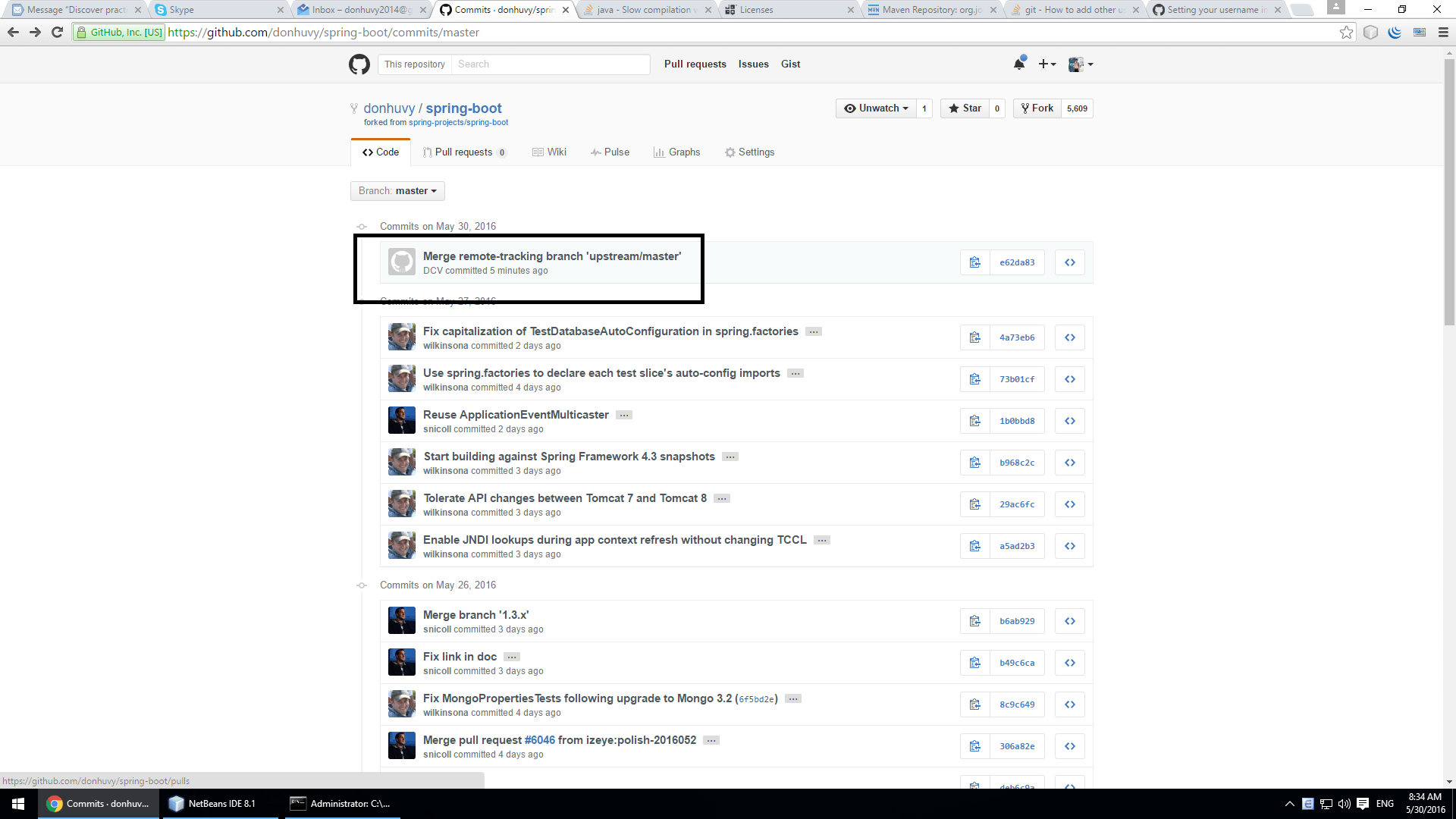Open Chrome's hamburger menu
Image resolution: width=1456 pixels, height=819 pixels.
[x=1443, y=33]
